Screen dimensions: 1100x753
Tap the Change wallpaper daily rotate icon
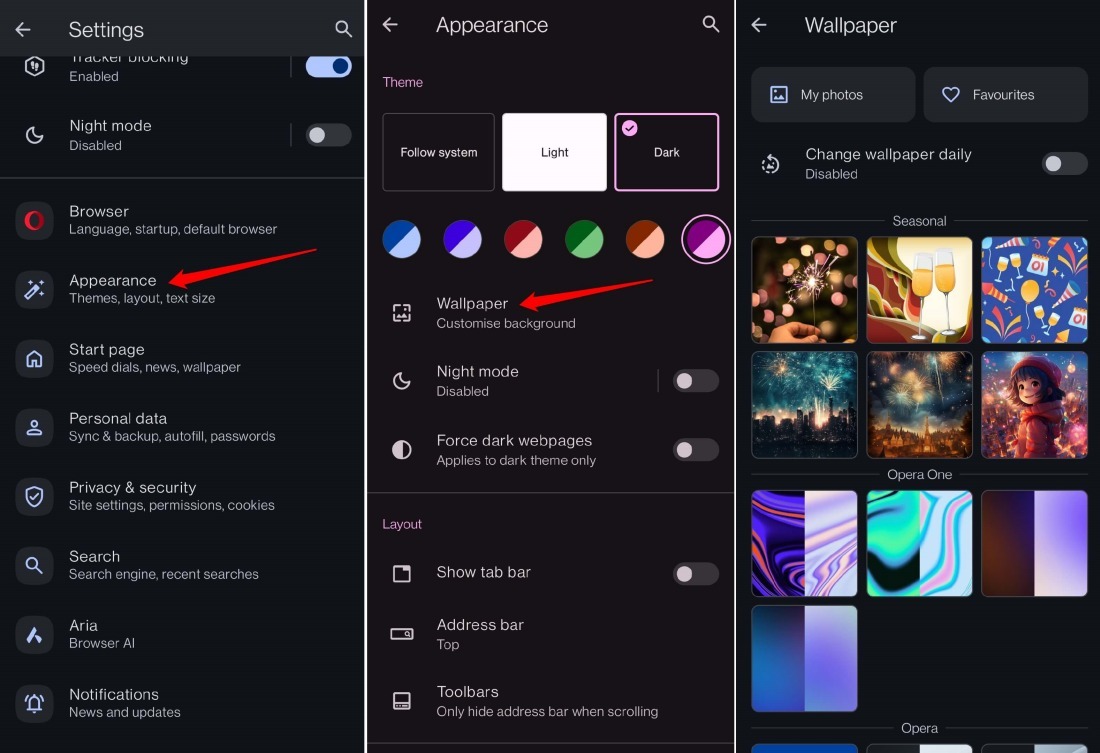point(771,164)
